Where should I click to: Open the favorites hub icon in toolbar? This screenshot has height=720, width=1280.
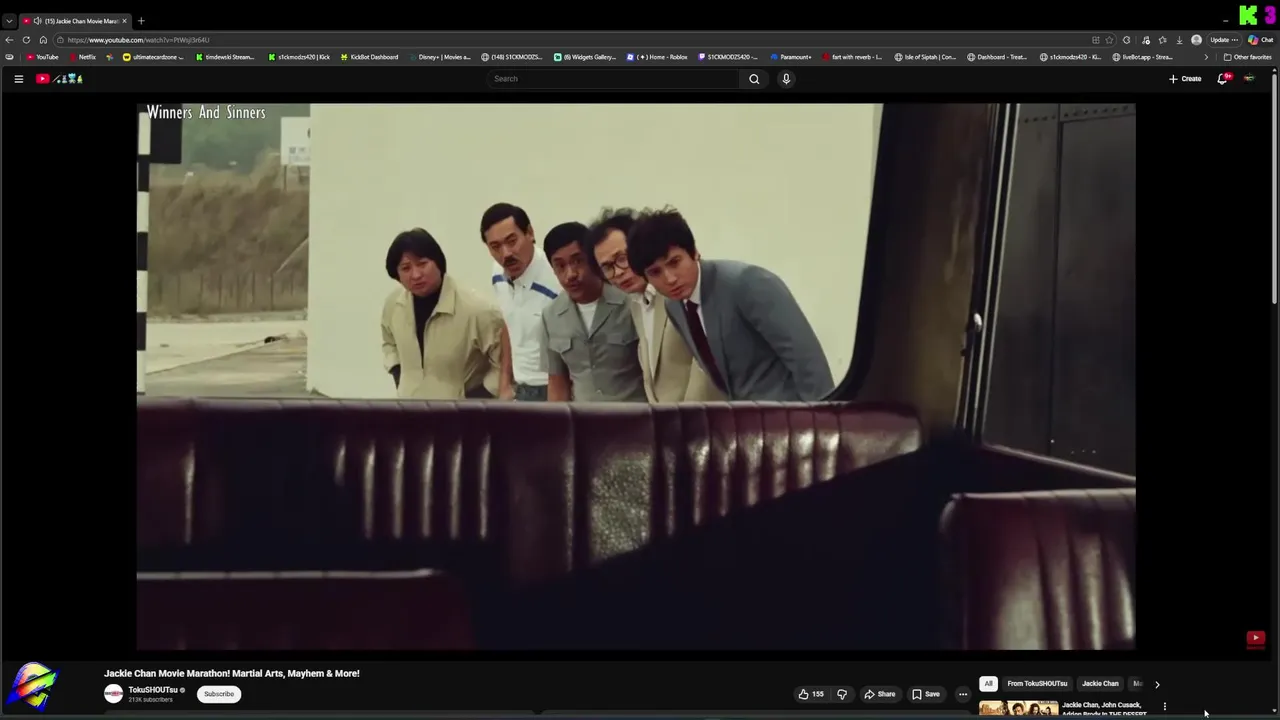[1162, 40]
